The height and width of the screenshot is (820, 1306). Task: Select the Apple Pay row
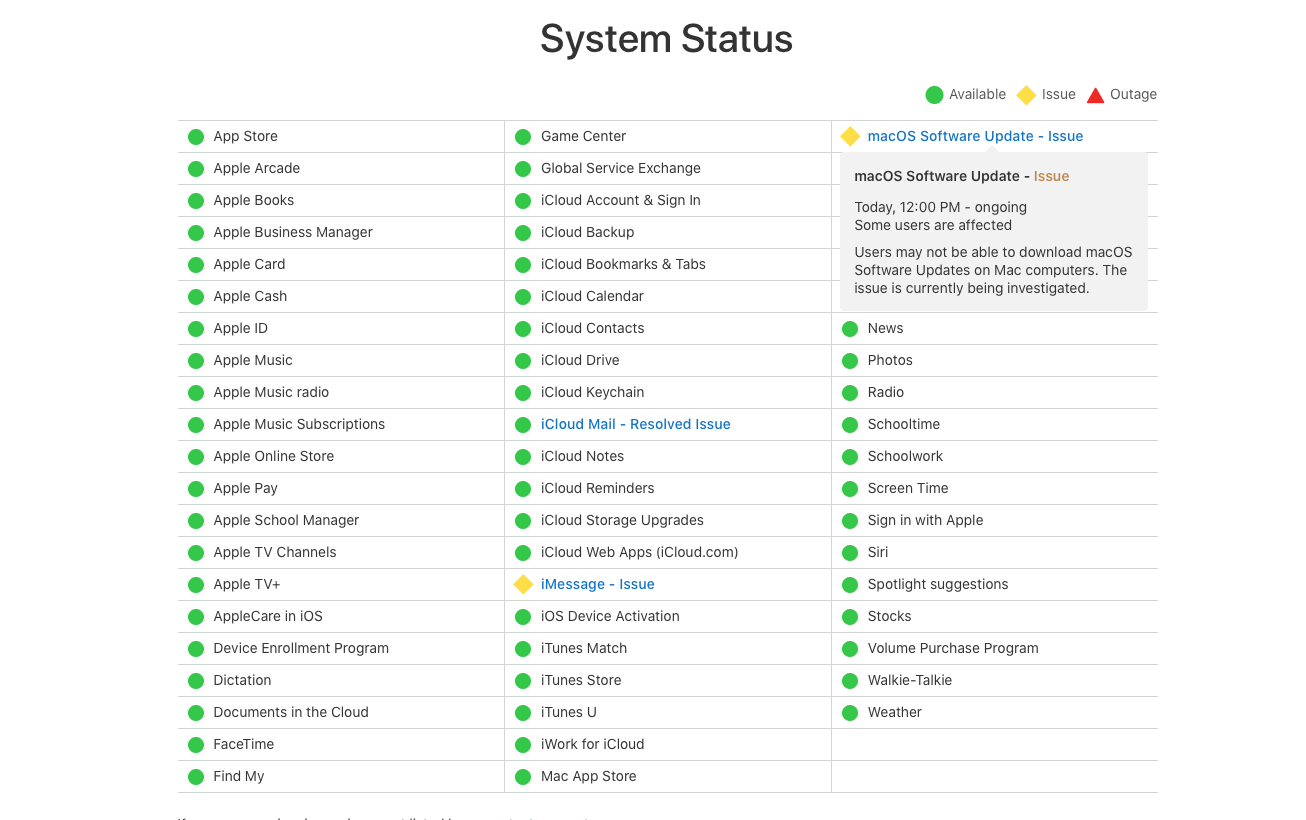[245, 488]
